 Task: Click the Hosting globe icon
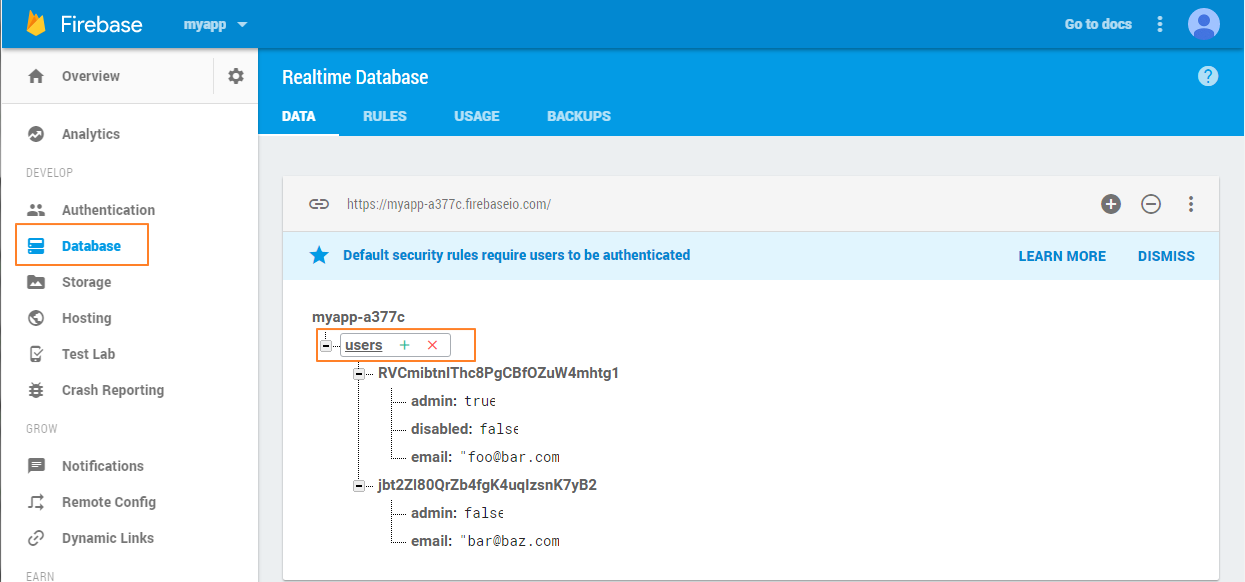coord(36,318)
